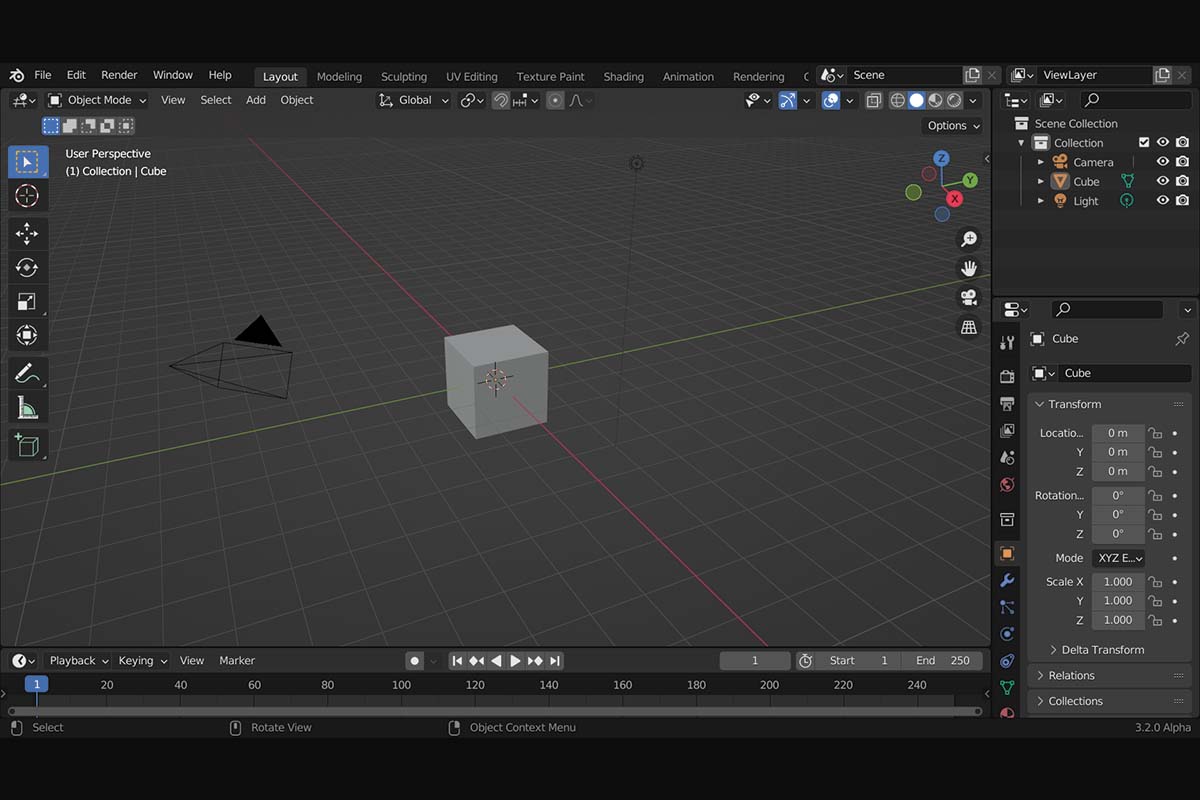The height and width of the screenshot is (800, 1200).
Task: Switch perspective/orthographic with grid icon
Action: (x=968, y=327)
